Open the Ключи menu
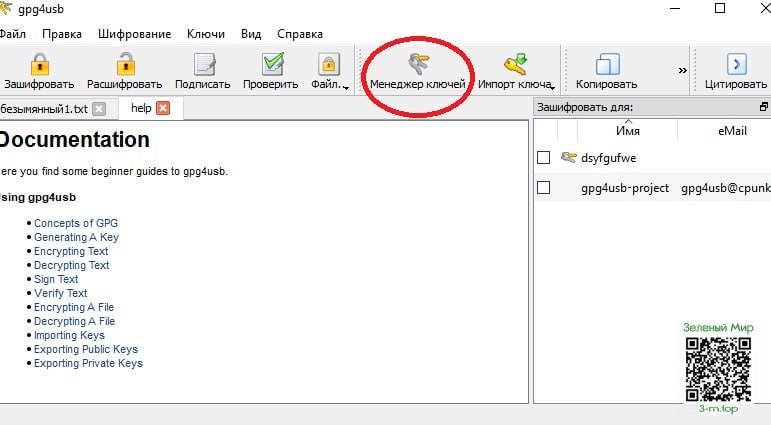Viewport: 771px width, 425px height. [206, 33]
